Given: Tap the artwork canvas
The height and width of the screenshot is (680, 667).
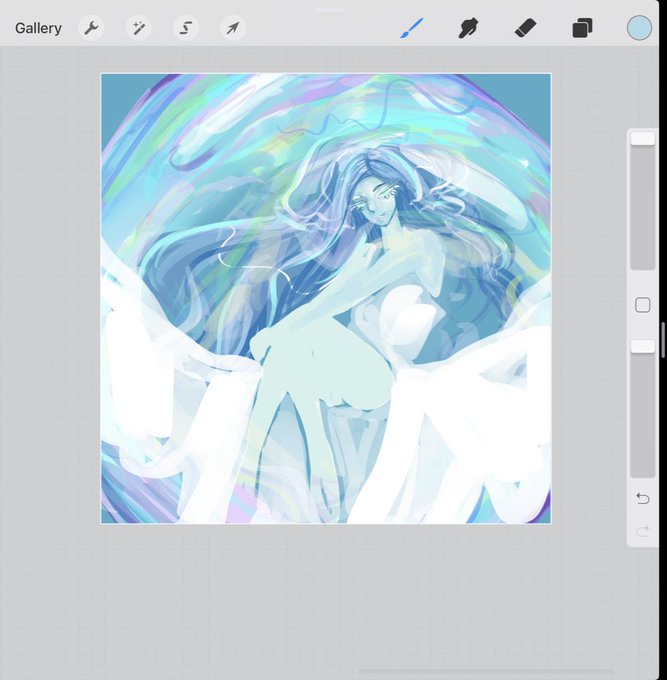Looking at the screenshot, I should click(326, 298).
